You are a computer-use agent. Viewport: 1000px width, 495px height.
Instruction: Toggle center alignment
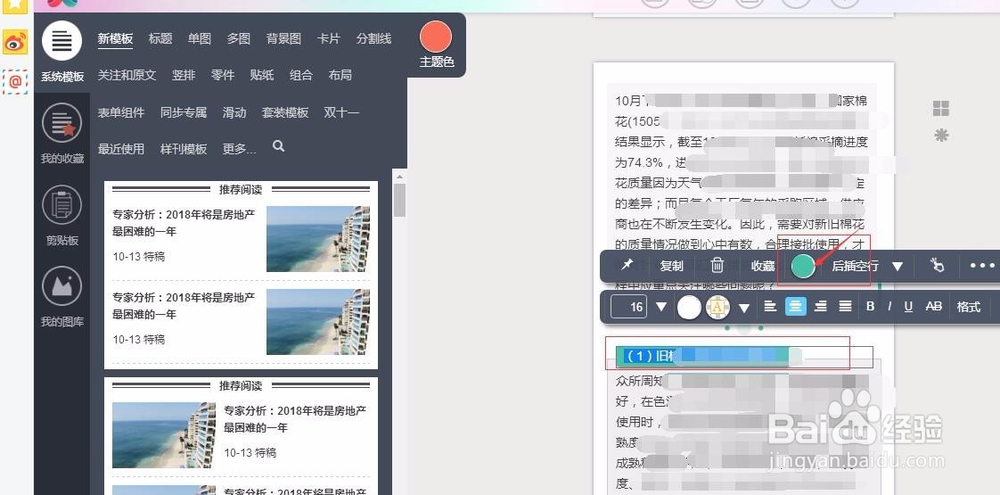pos(795,307)
